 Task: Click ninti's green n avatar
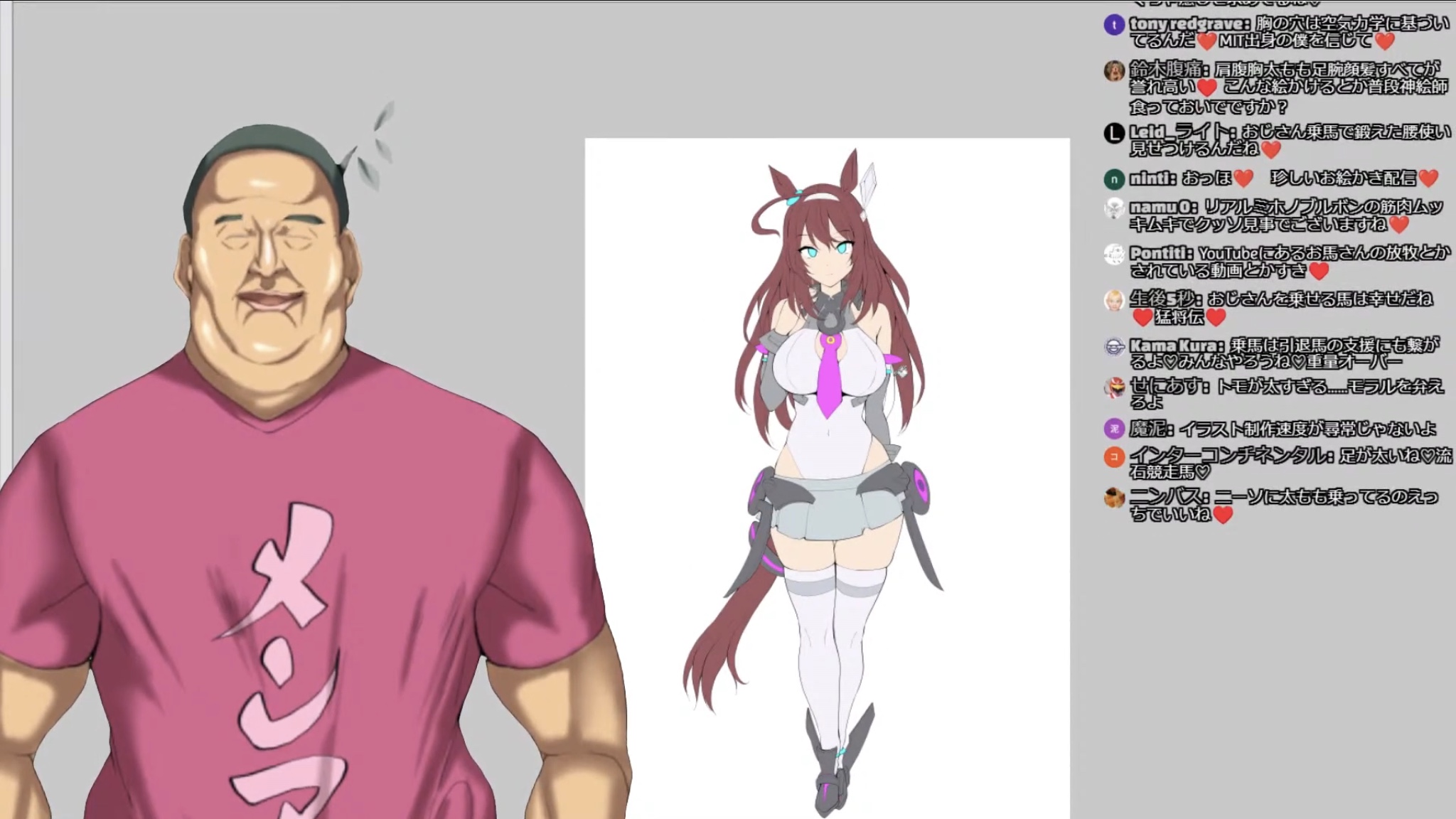[1114, 180]
